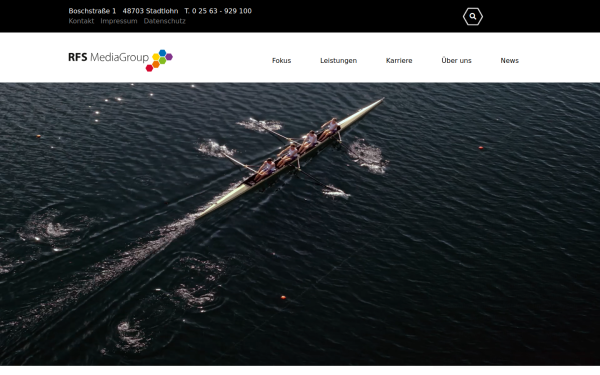Viewport: 600px width, 375px height.
Task: Select the text 48703 Stadtlohn
Action: coord(150,11)
